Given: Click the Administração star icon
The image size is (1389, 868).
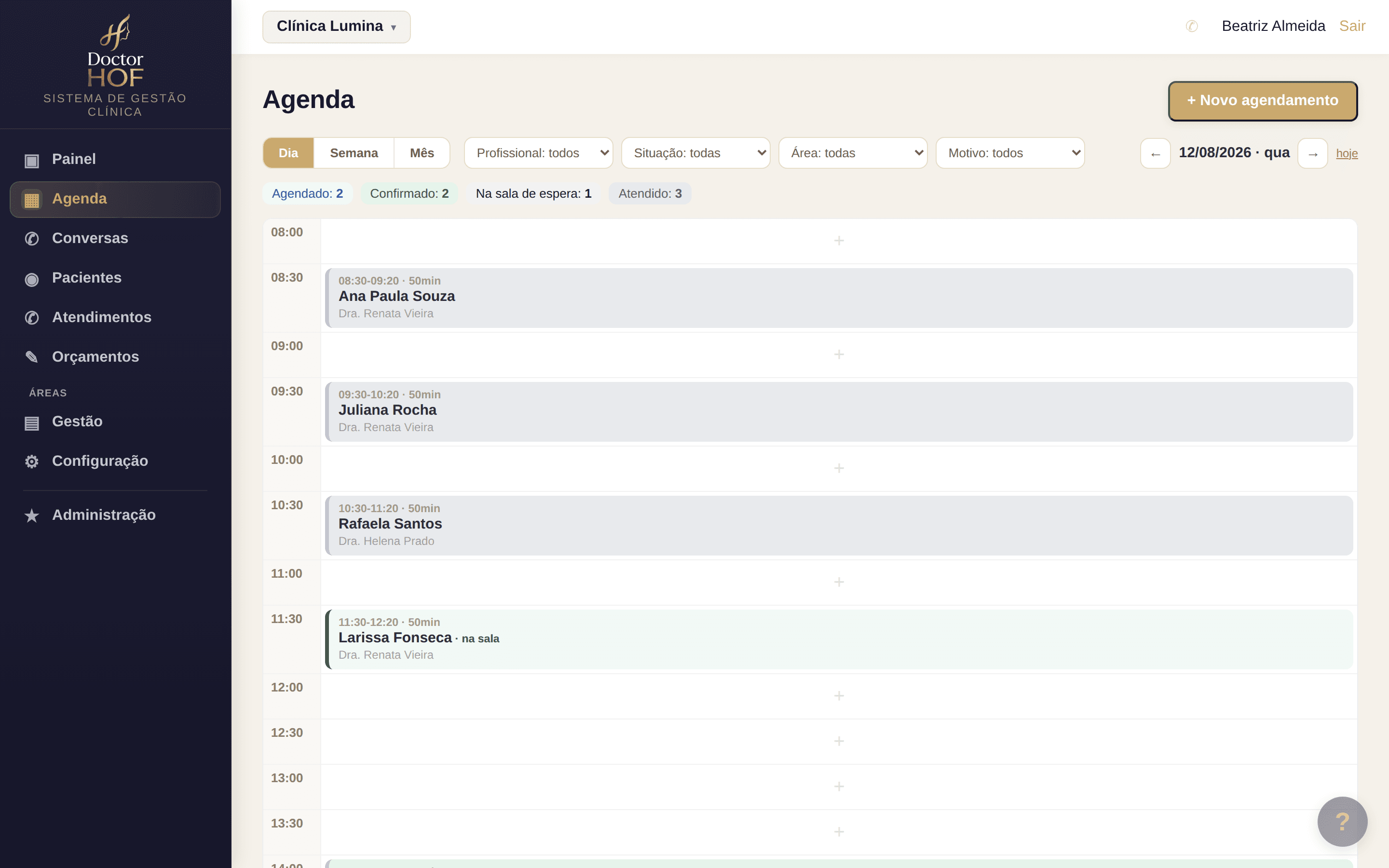Looking at the screenshot, I should click(31, 515).
